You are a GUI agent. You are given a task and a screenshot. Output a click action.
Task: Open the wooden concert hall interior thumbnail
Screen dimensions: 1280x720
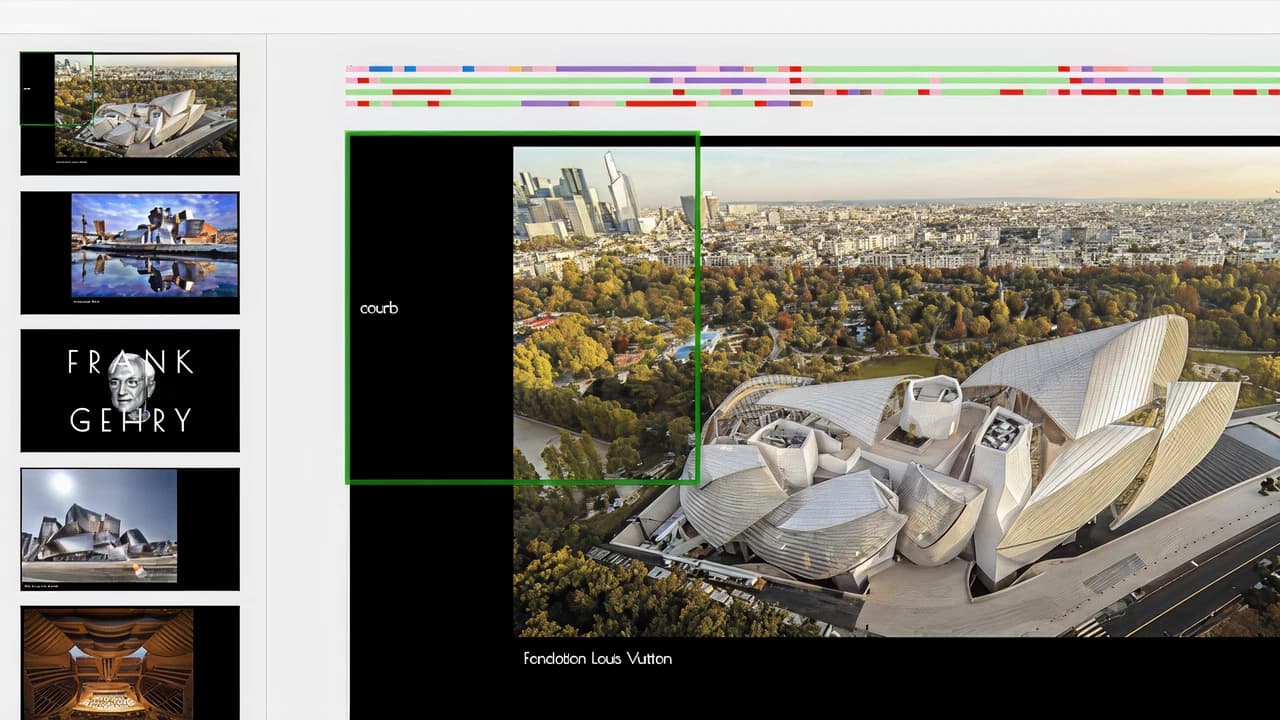tap(108, 660)
